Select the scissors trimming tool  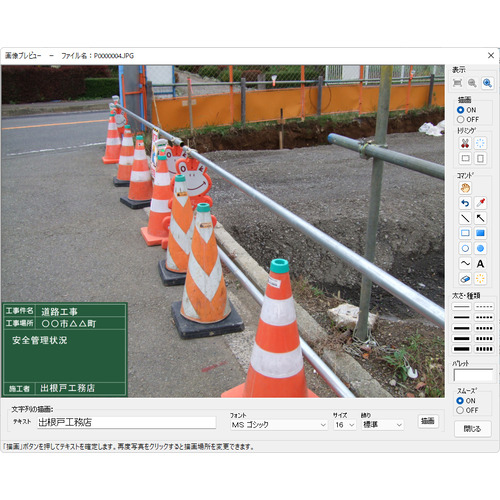pyautogui.click(x=465, y=143)
